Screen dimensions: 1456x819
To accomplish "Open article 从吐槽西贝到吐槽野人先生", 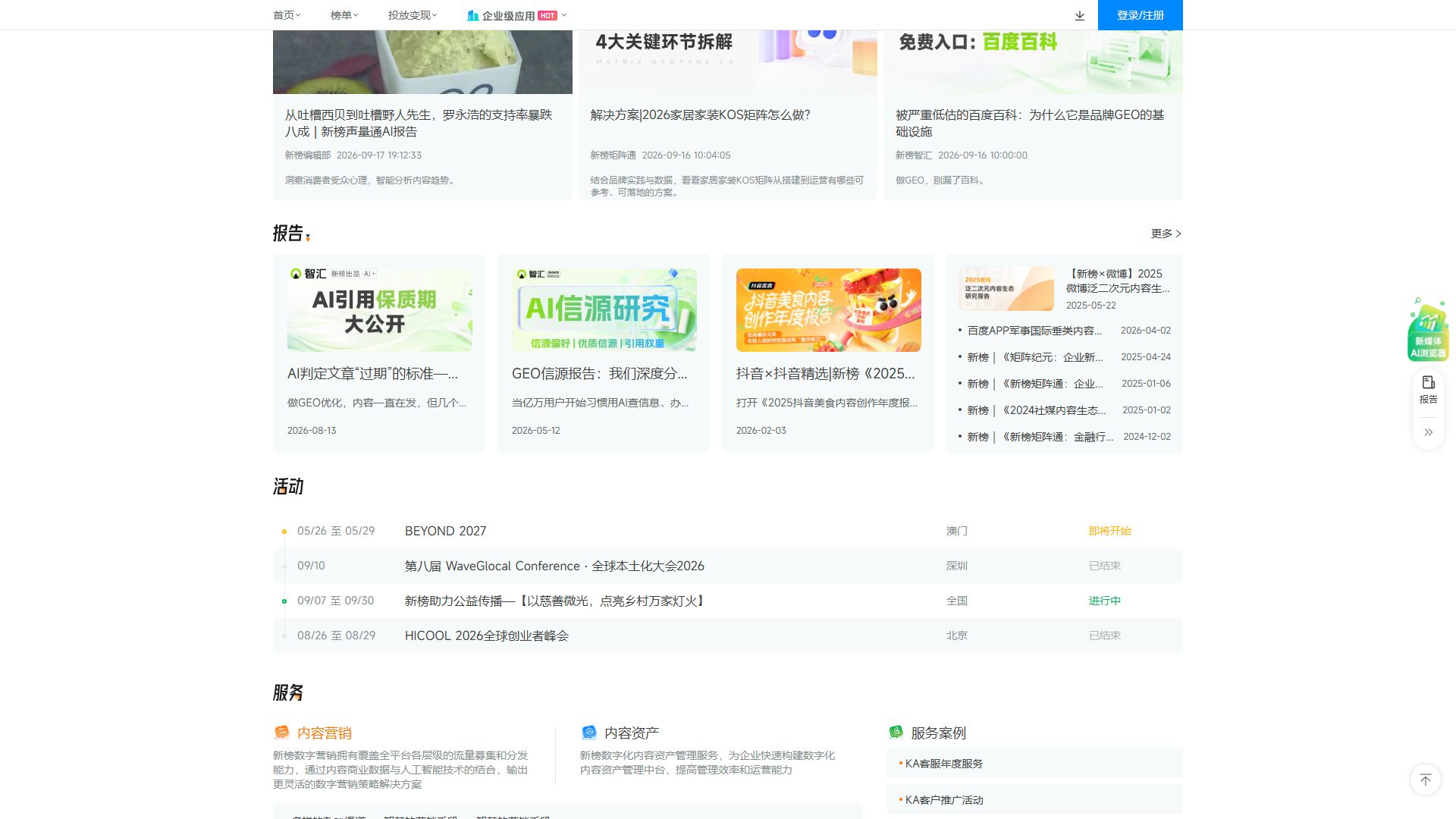I will (x=419, y=123).
